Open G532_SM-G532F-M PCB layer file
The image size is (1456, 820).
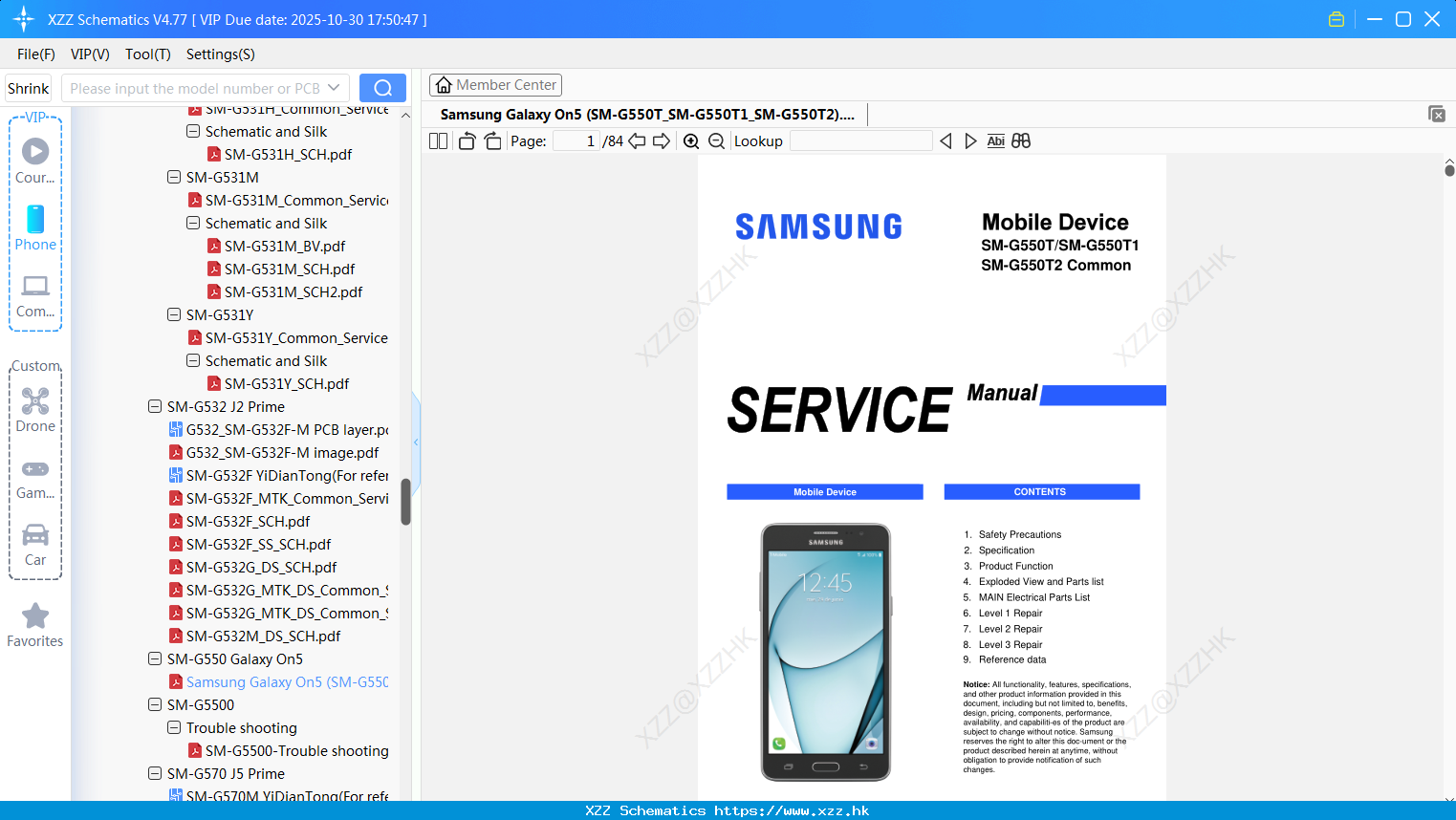coord(278,429)
